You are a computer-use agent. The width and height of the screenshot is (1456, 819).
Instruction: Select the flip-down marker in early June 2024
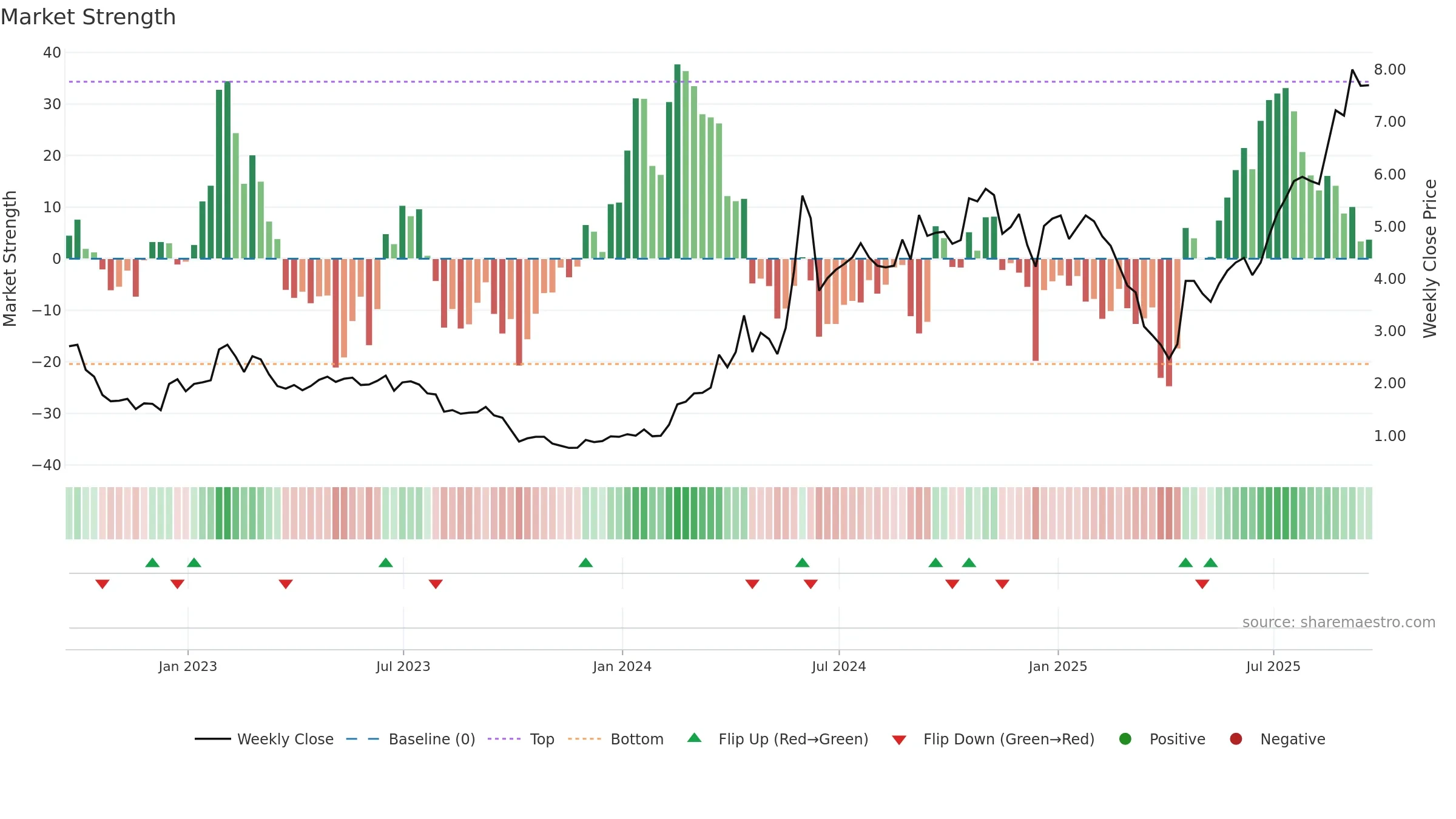pyautogui.click(x=811, y=584)
